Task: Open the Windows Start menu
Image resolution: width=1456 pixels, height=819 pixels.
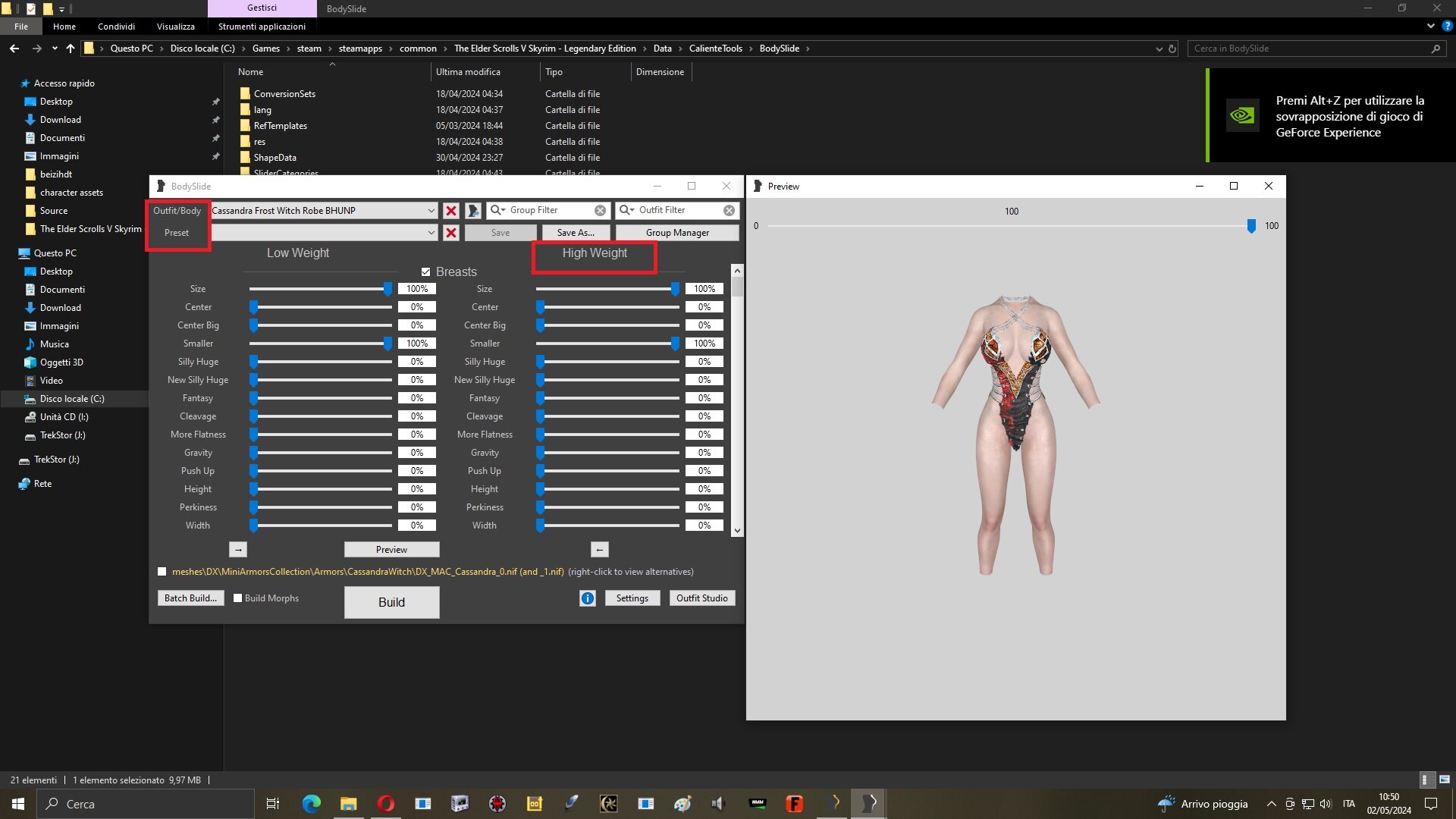Action: coord(18,804)
